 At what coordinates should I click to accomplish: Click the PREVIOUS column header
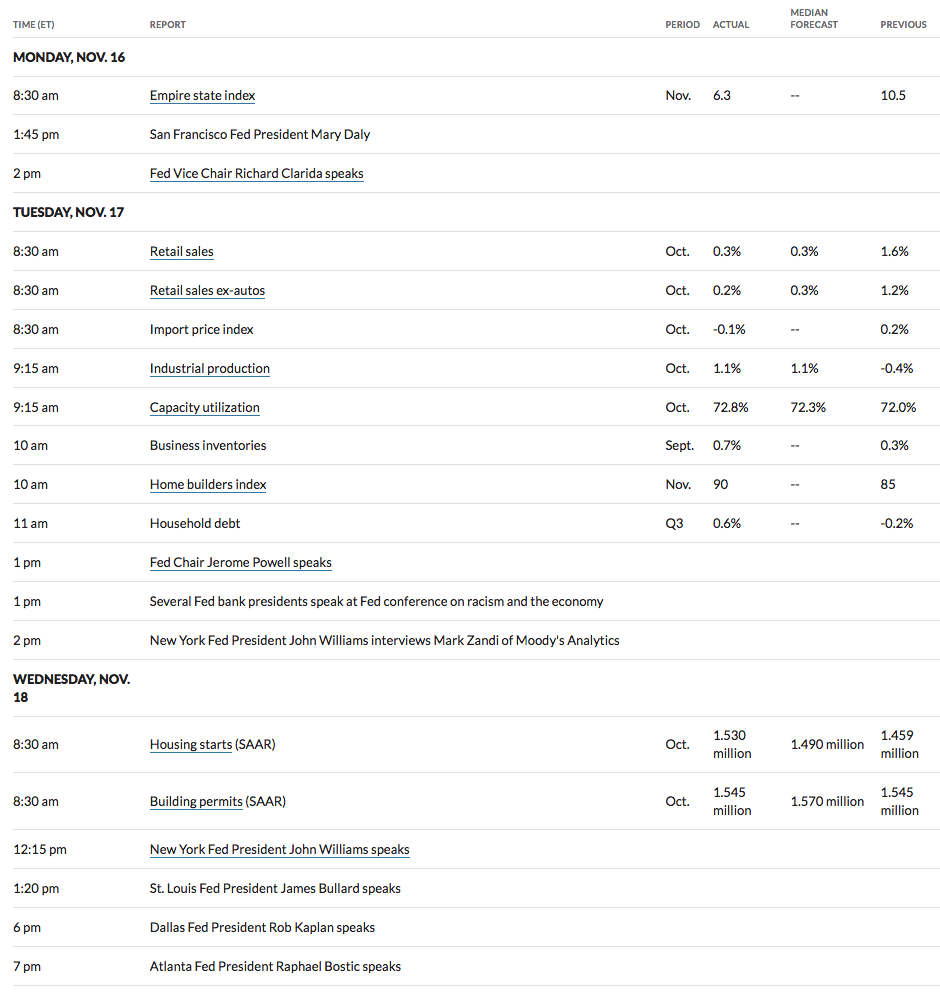[x=903, y=25]
